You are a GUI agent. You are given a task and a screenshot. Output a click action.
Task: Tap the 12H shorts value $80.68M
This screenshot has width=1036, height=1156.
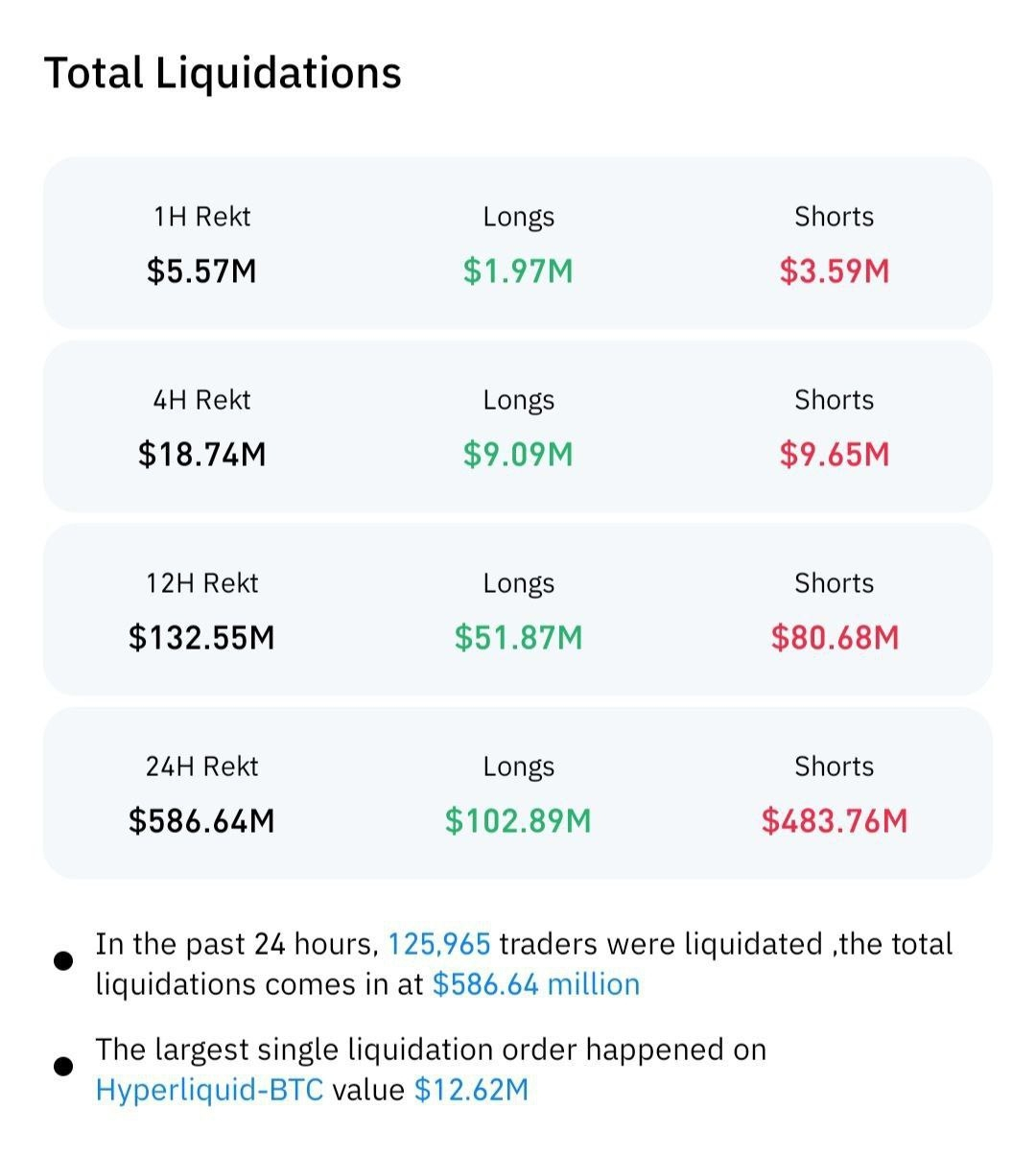click(834, 638)
